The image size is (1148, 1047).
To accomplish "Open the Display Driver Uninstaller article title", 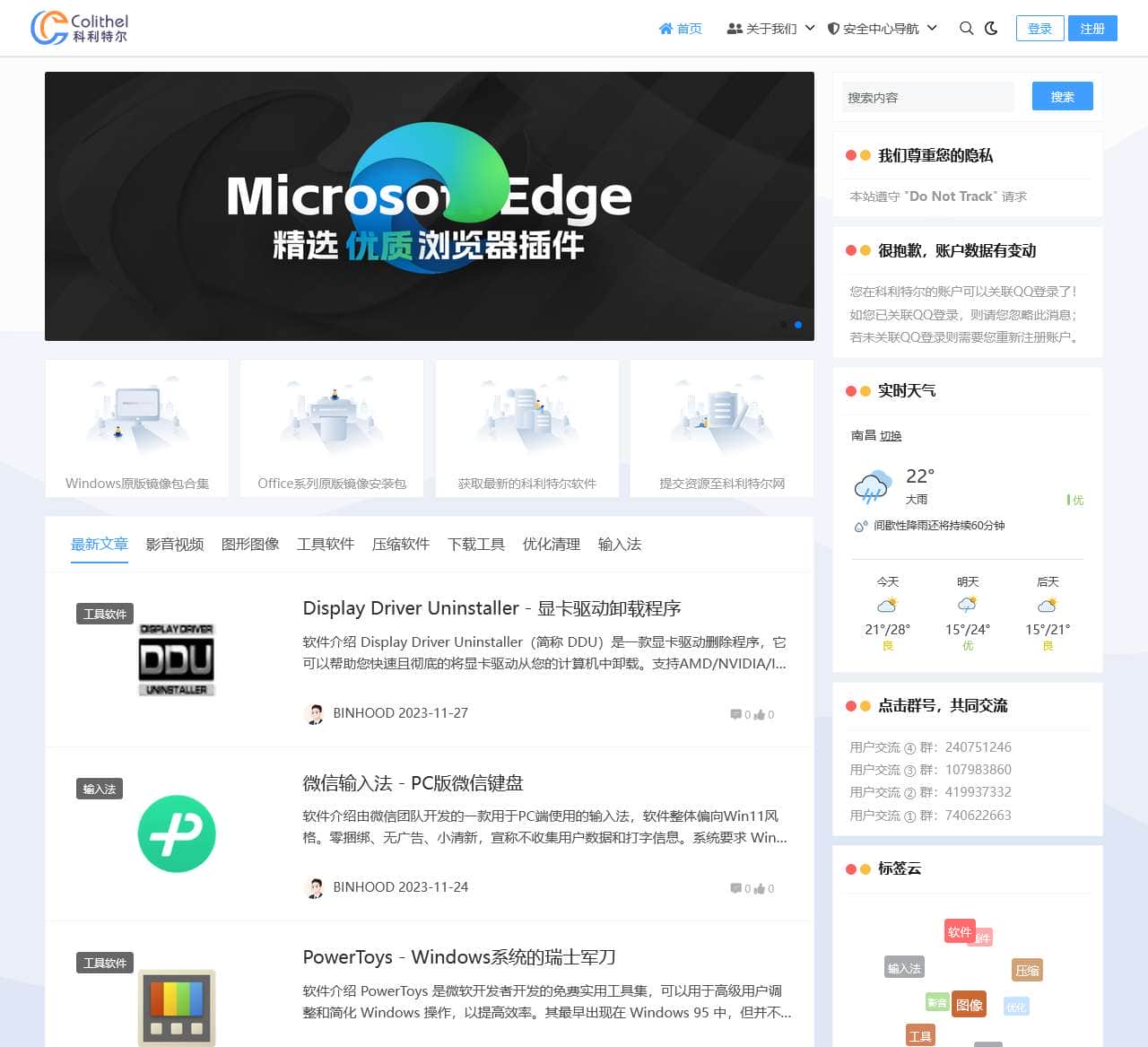I will click(x=491, y=608).
